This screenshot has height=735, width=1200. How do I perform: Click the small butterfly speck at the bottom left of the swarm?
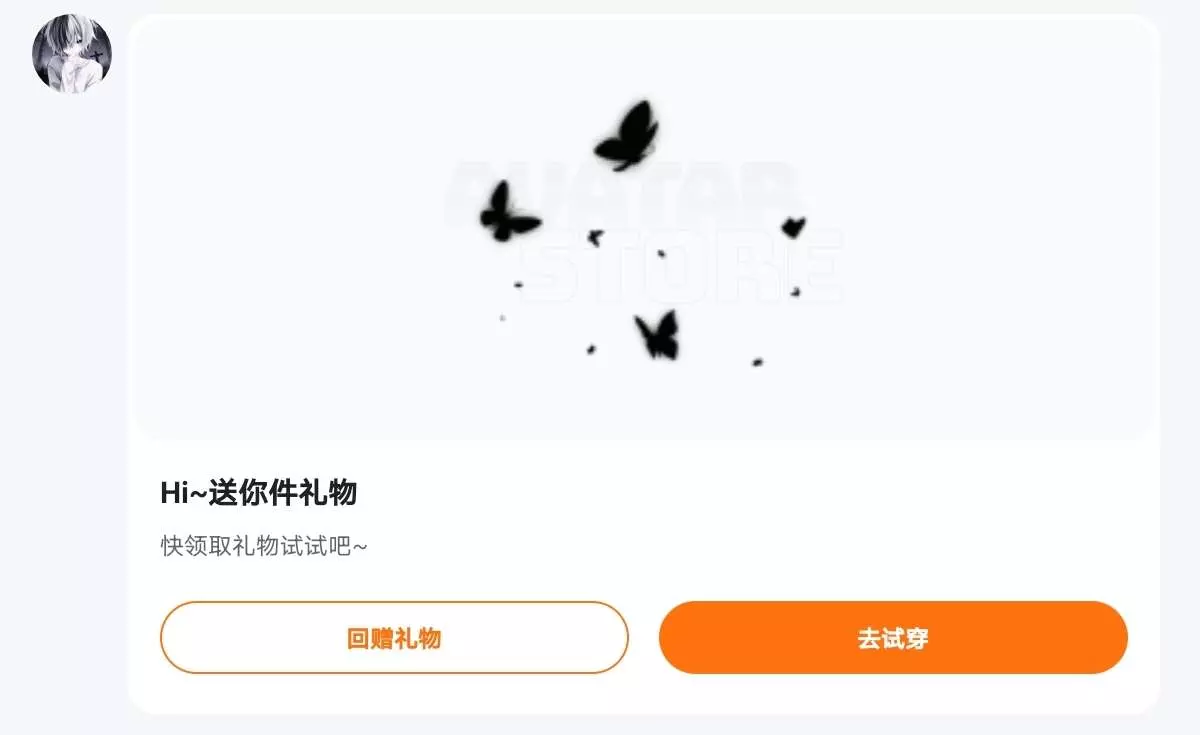591,350
